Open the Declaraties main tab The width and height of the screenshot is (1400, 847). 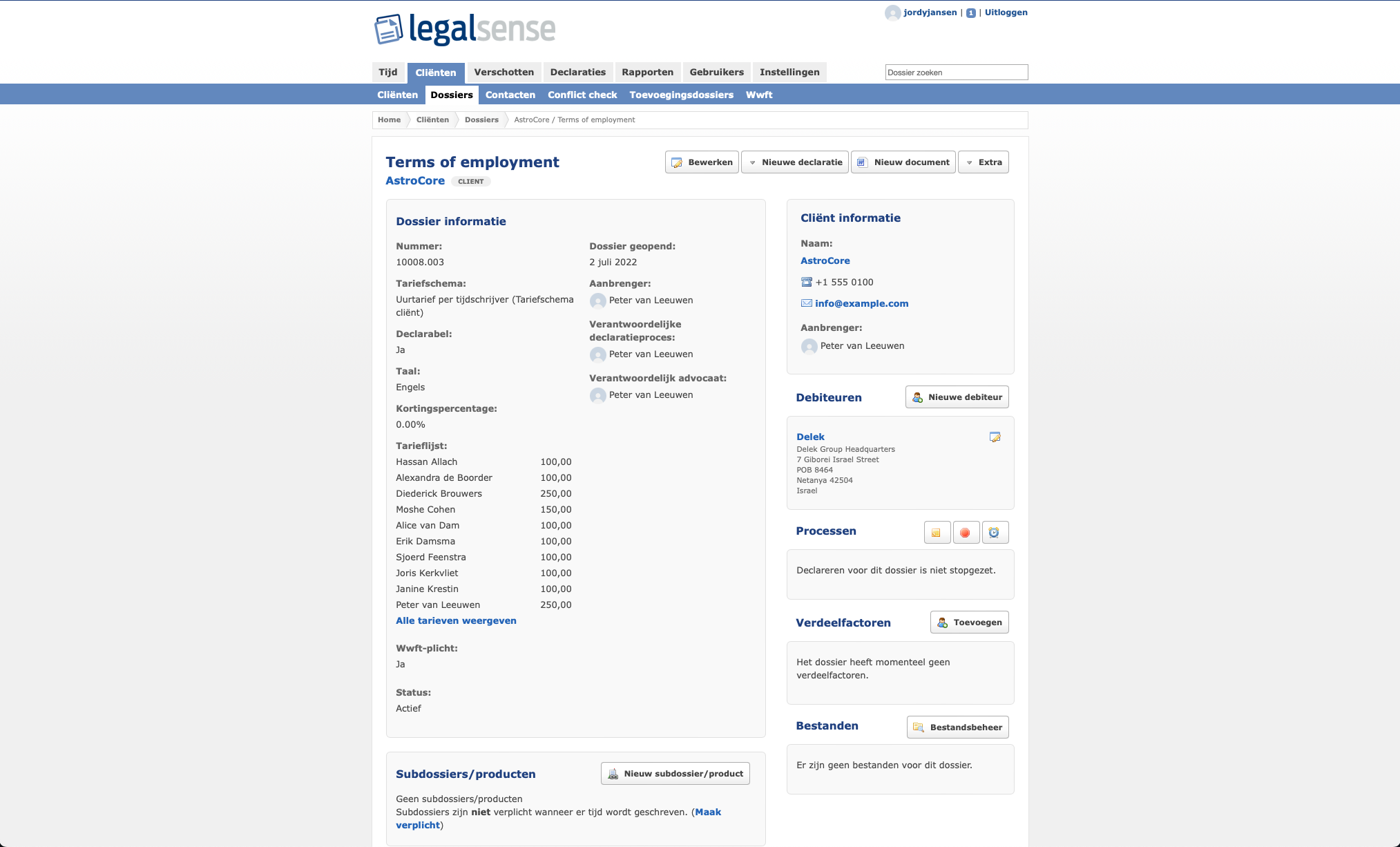coord(577,73)
